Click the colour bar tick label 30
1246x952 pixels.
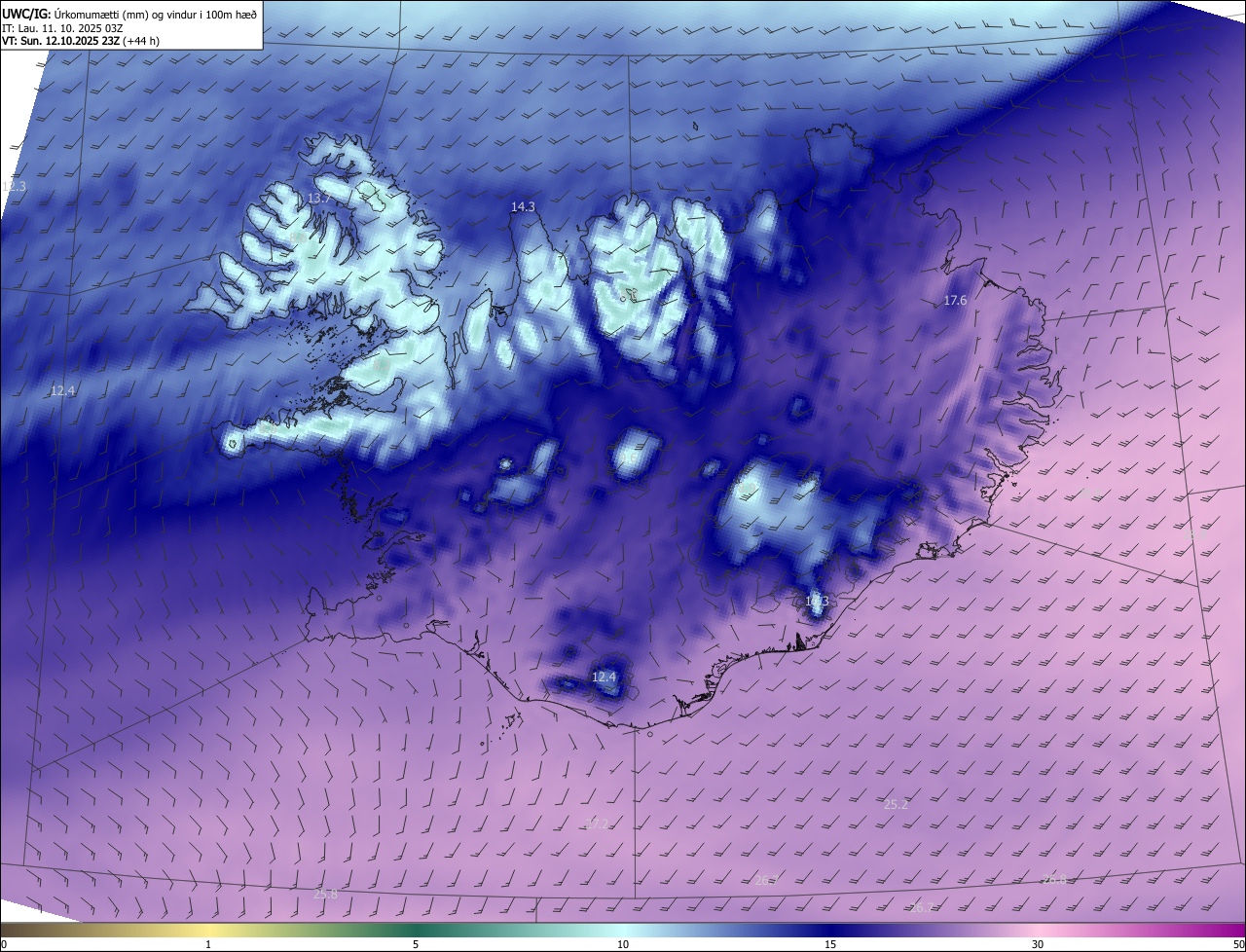(1038, 945)
